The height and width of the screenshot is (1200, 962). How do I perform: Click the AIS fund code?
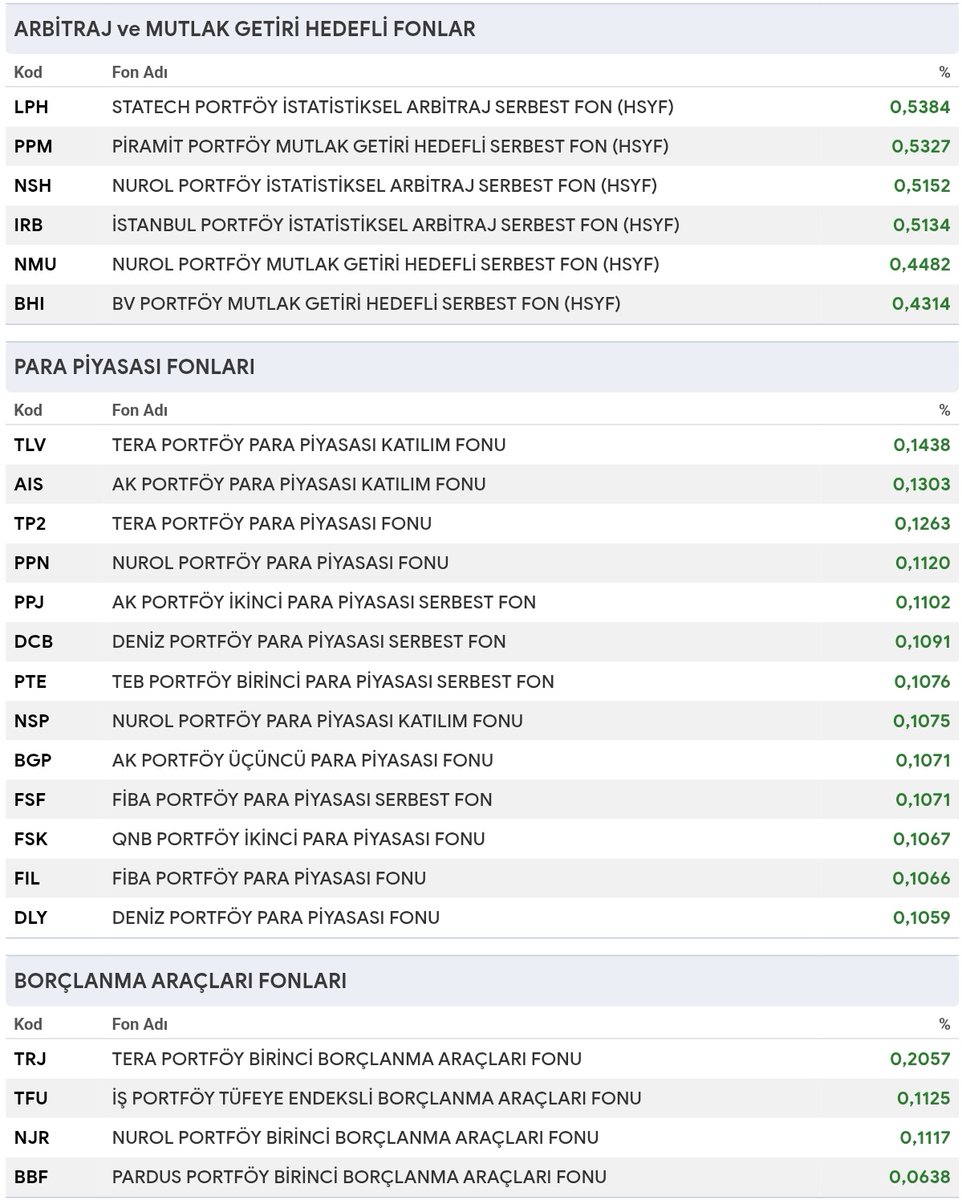pyautogui.click(x=29, y=484)
